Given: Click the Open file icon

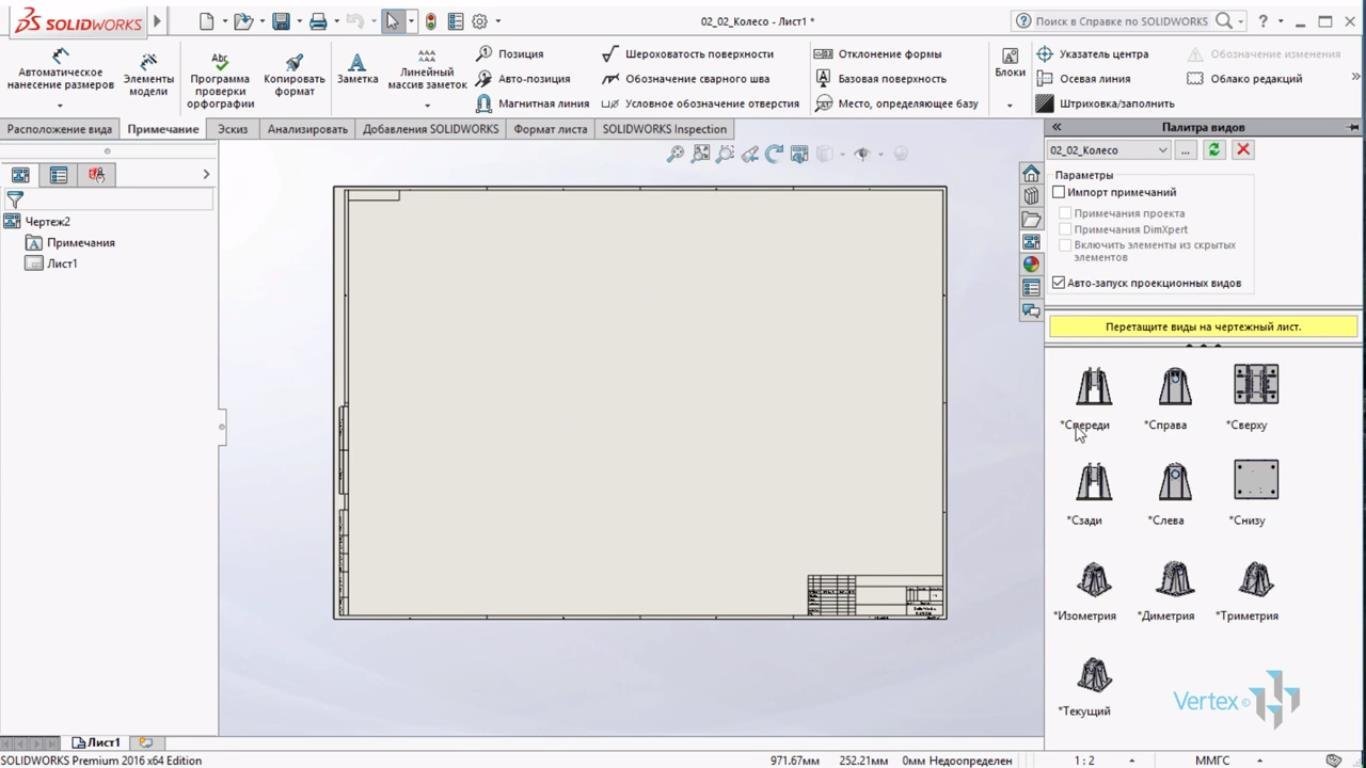Looking at the screenshot, I should coord(242,21).
